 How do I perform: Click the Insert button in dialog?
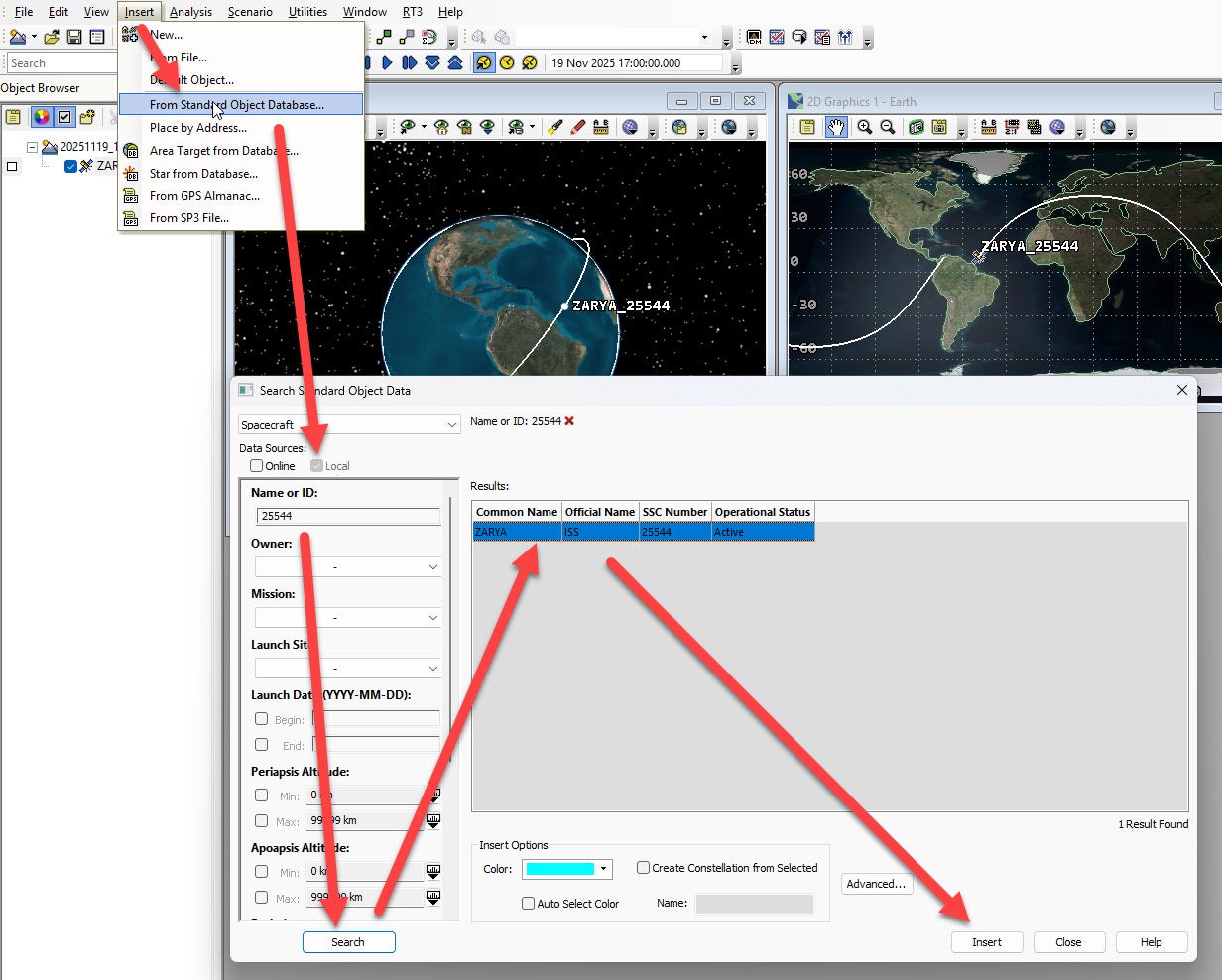tap(986, 942)
